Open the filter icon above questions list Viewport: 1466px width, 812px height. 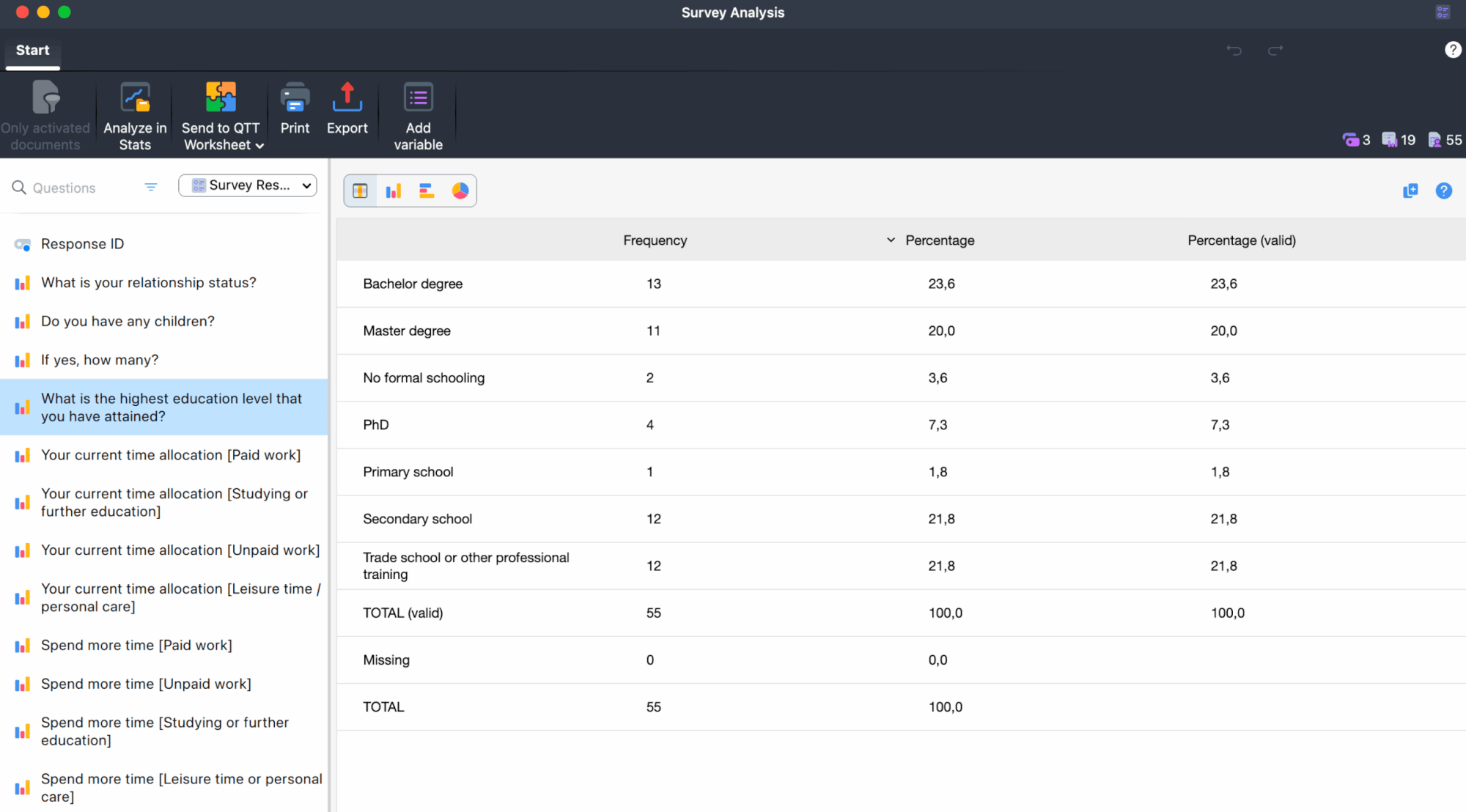coord(151,187)
